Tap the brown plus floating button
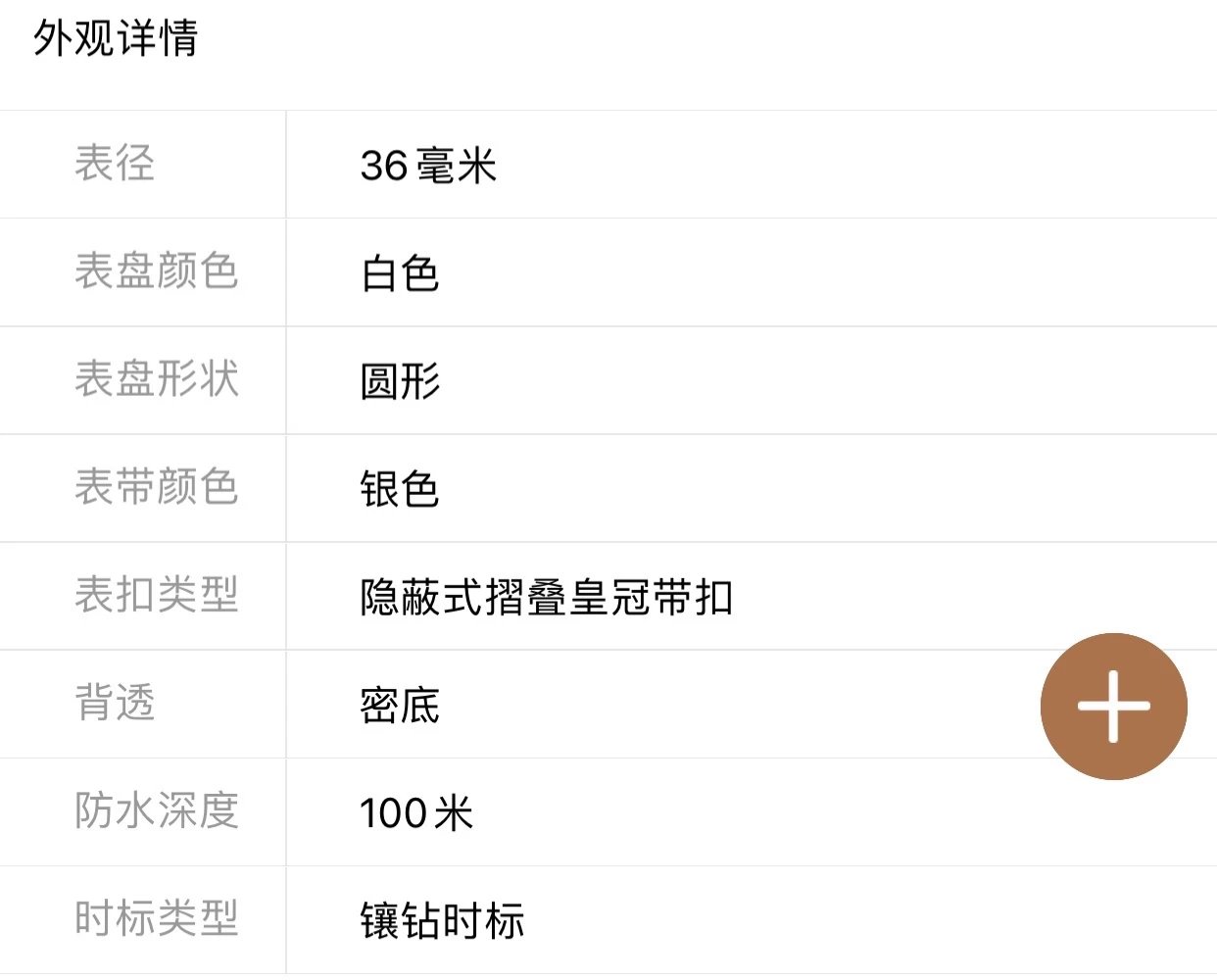This screenshot has width=1217, height=980. click(x=1113, y=706)
